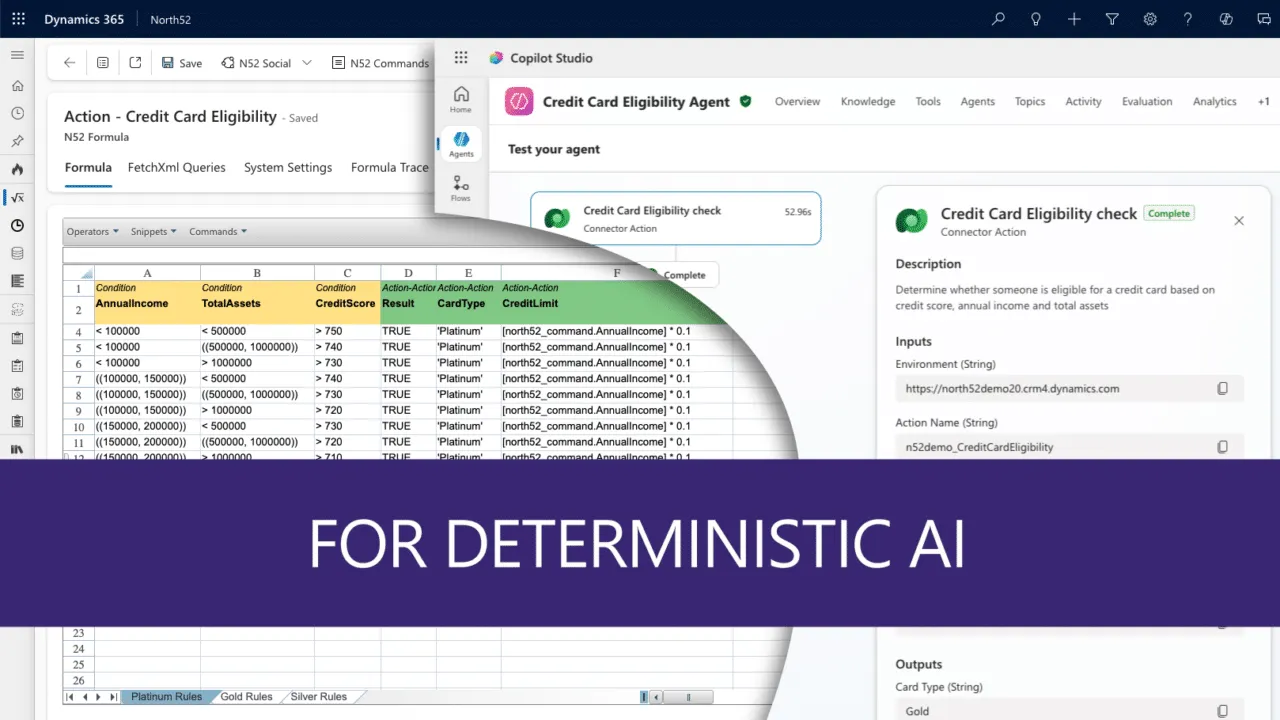Image resolution: width=1280 pixels, height=720 pixels.
Task: Open Recent items clock in sidebar
Action: click(x=17, y=113)
